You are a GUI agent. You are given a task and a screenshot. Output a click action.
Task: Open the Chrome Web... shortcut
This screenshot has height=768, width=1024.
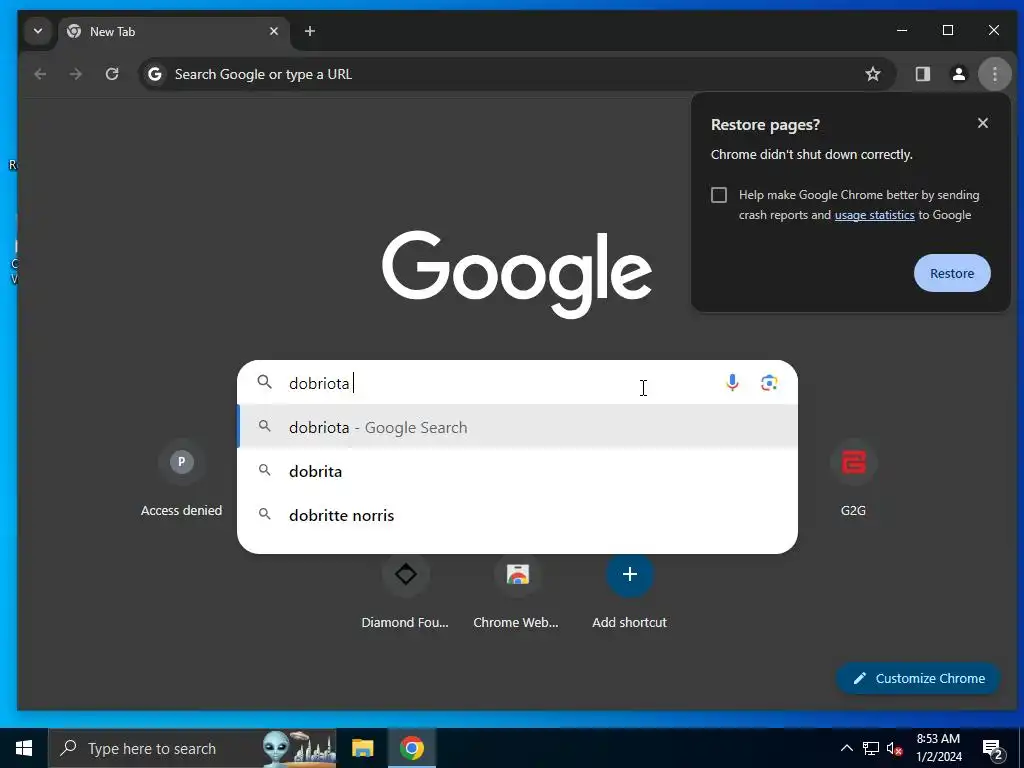coord(516,591)
